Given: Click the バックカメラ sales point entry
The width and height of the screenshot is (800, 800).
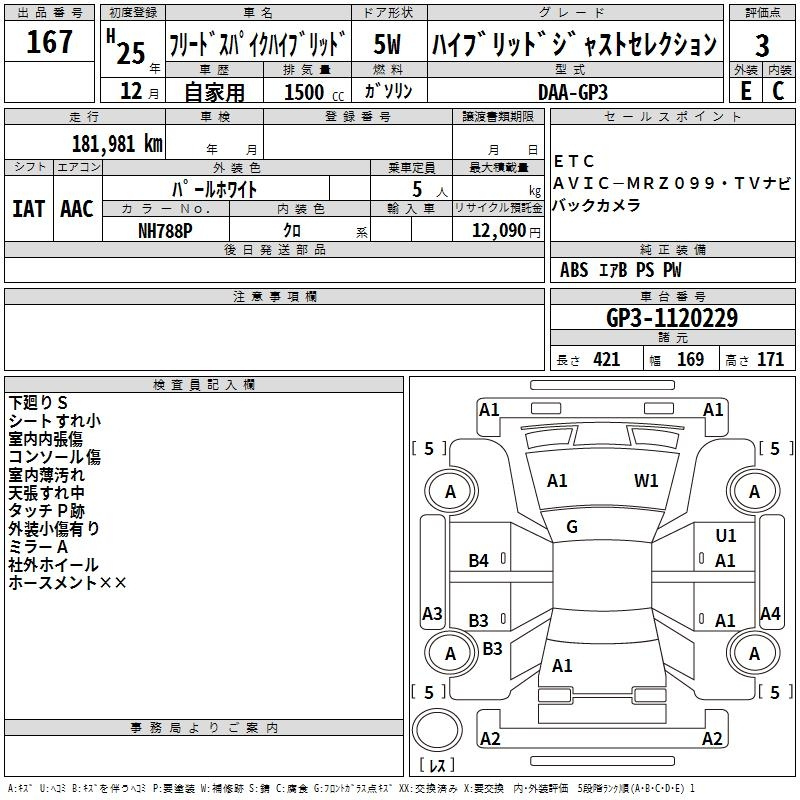Looking at the screenshot, I should (596, 205).
